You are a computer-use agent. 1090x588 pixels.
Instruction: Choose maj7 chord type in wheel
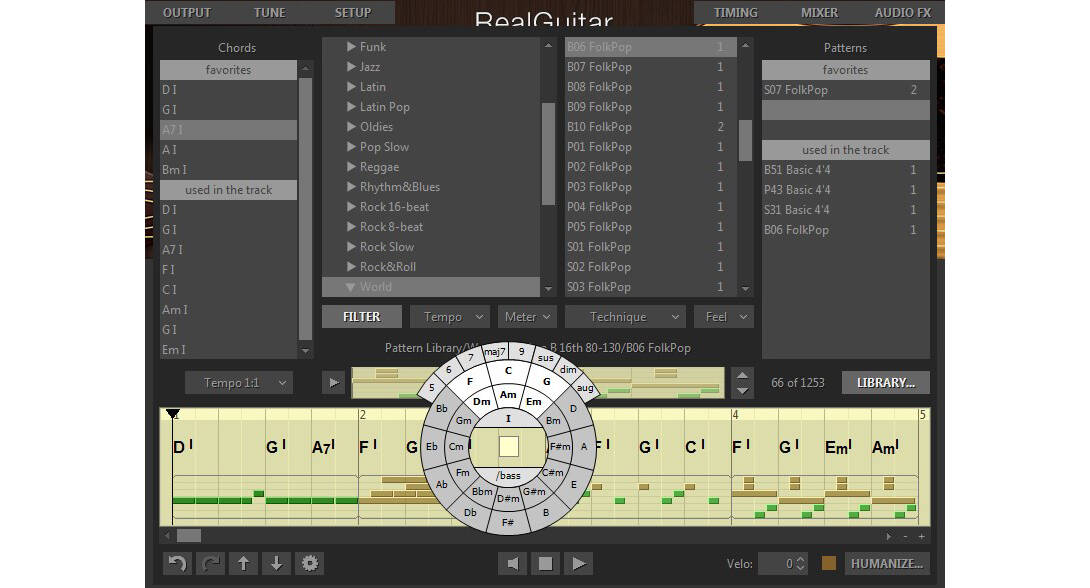[494, 352]
